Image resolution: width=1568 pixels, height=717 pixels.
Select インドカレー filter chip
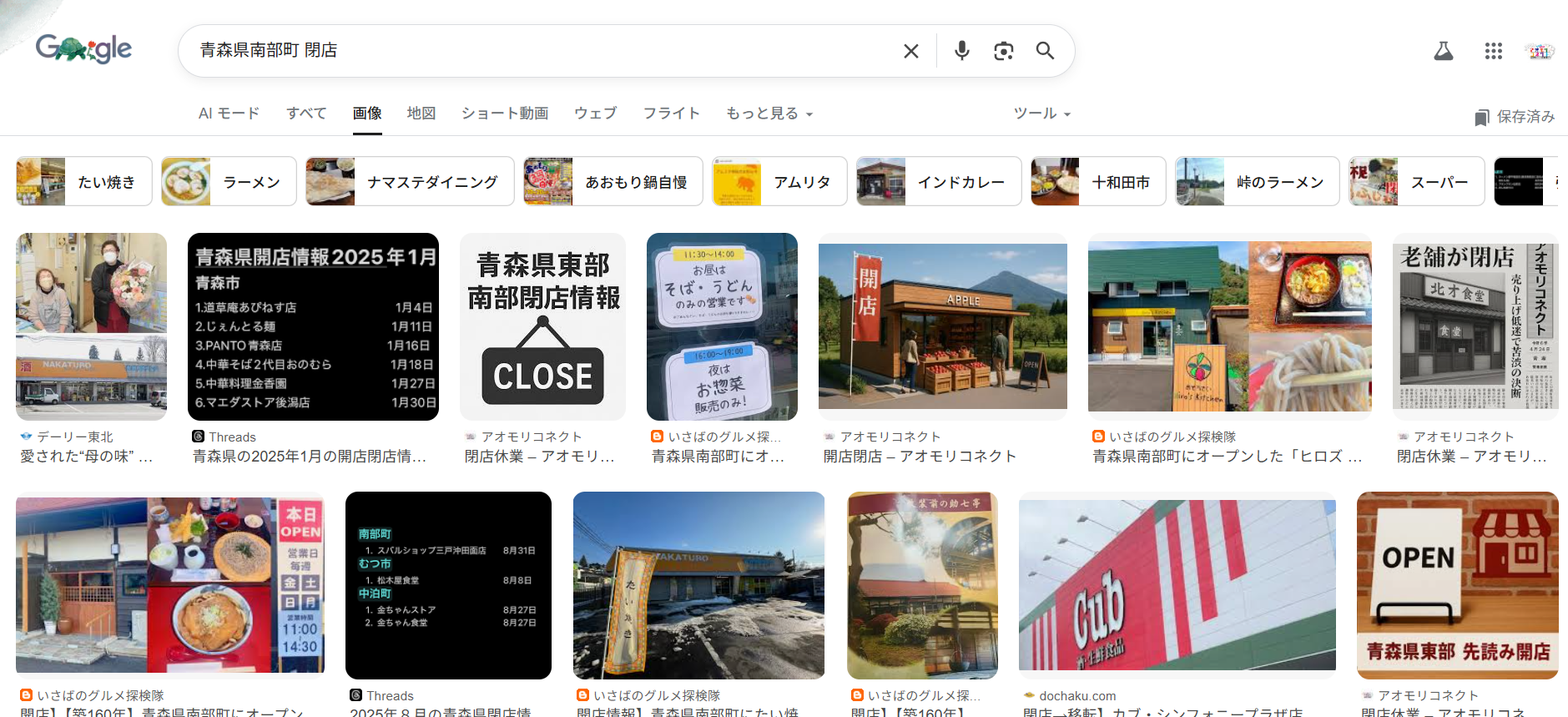click(939, 181)
